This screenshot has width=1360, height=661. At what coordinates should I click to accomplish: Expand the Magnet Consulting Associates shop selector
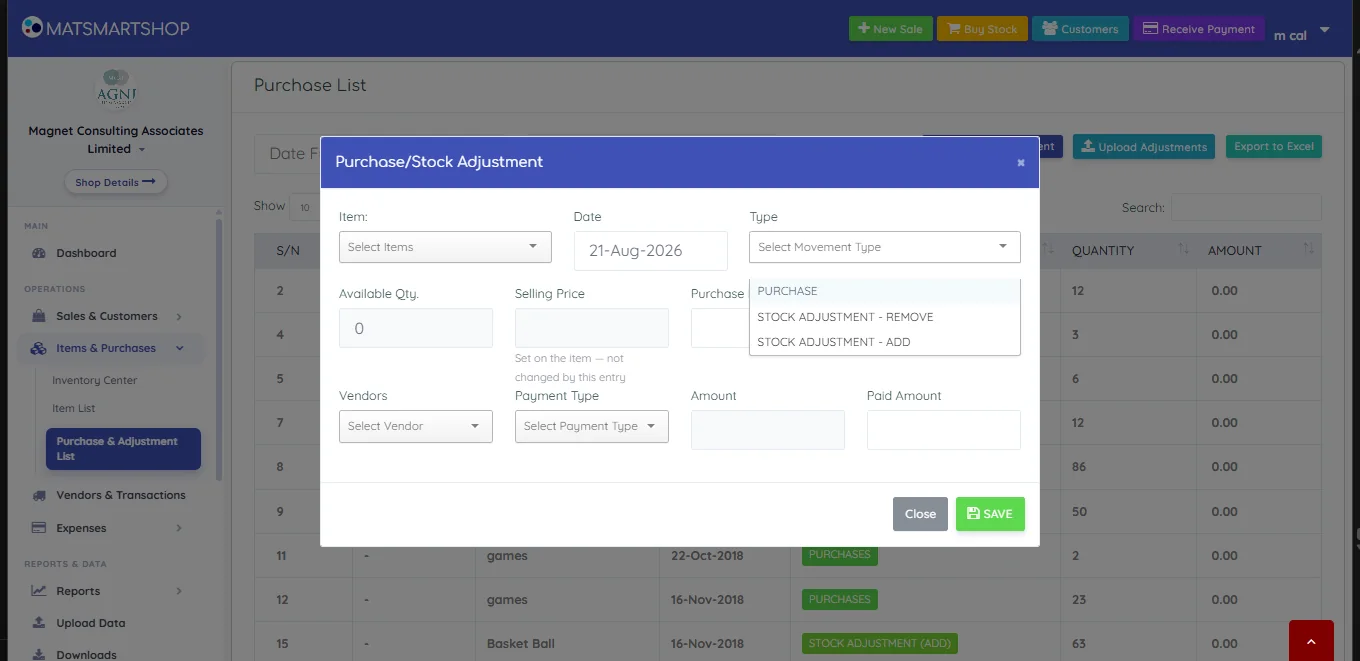pyautogui.click(x=116, y=140)
